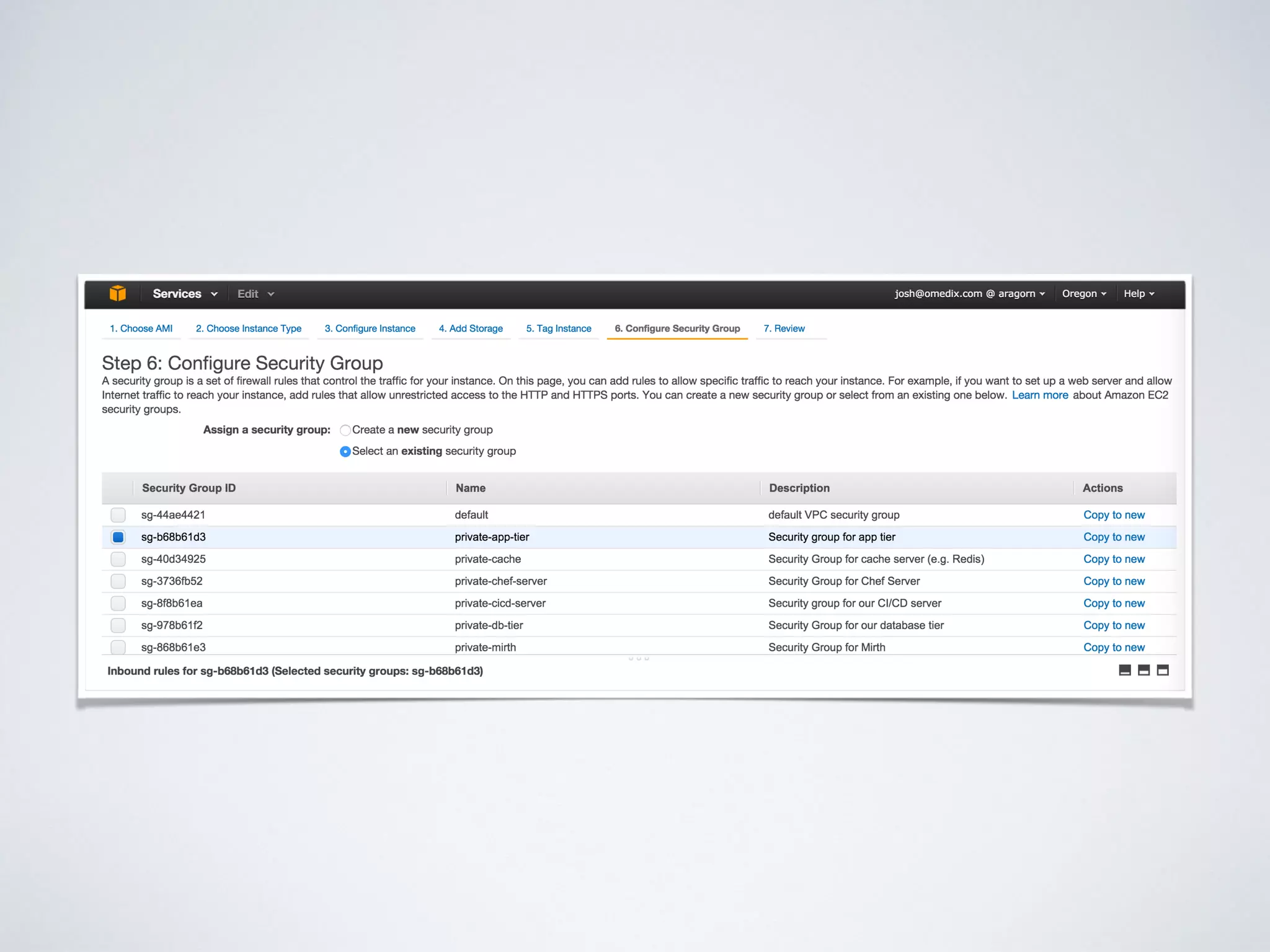Open the Learn more link
Image resolution: width=1270 pixels, height=952 pixels.
click(1040, 395)
